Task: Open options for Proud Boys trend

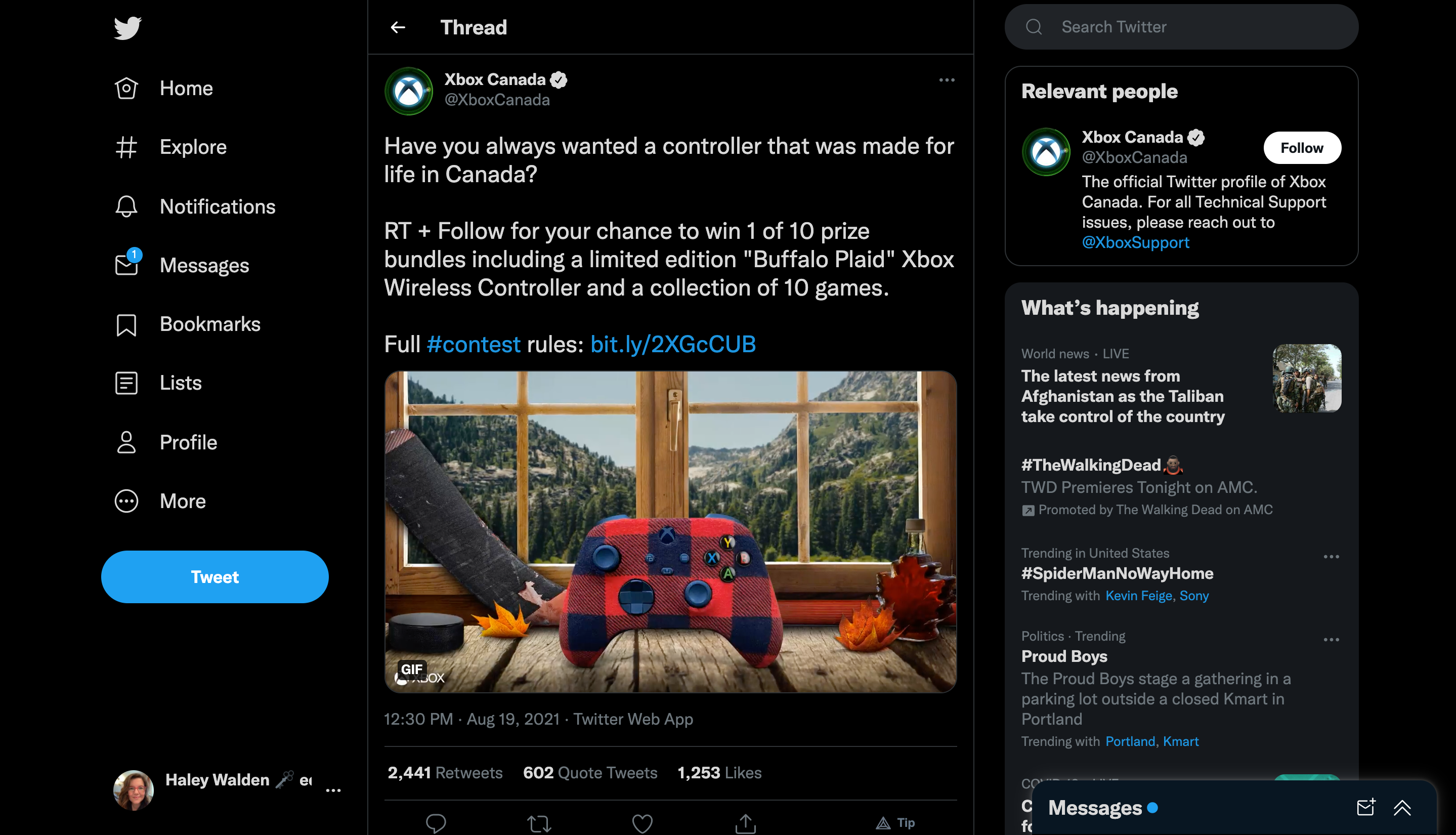Action: (x=1331, y=640)
